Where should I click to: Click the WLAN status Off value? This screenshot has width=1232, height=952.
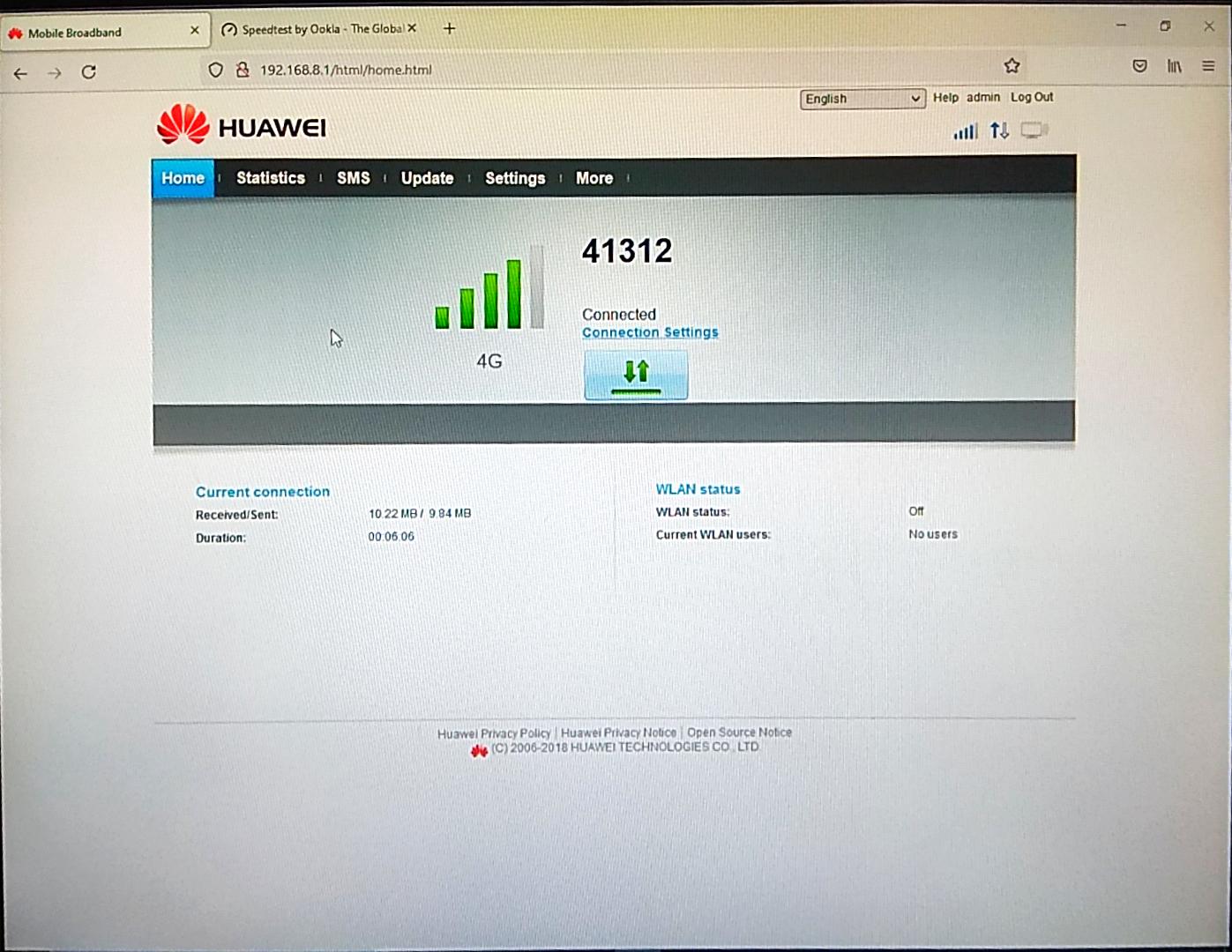(916, 511)
